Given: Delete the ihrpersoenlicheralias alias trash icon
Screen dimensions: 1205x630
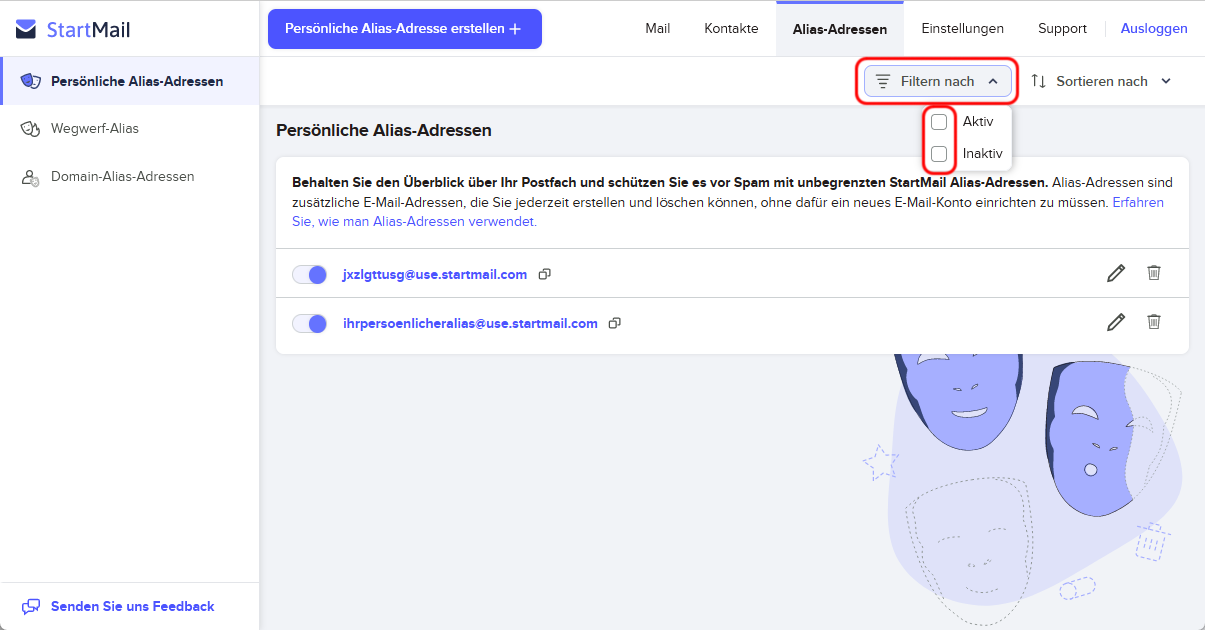Looking at the screenshot, I should 1154,322.
